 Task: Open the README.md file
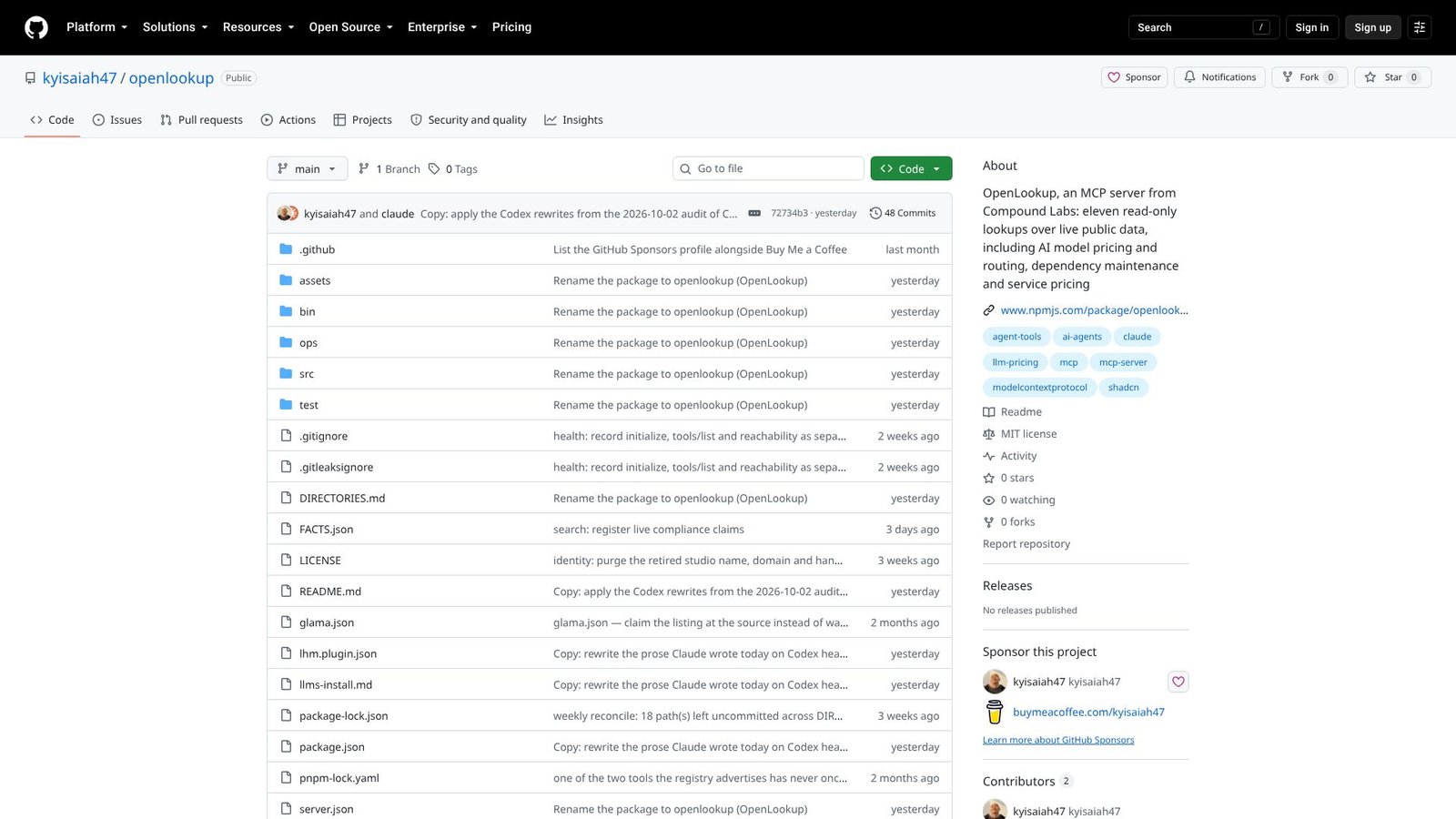coord(330,591)
